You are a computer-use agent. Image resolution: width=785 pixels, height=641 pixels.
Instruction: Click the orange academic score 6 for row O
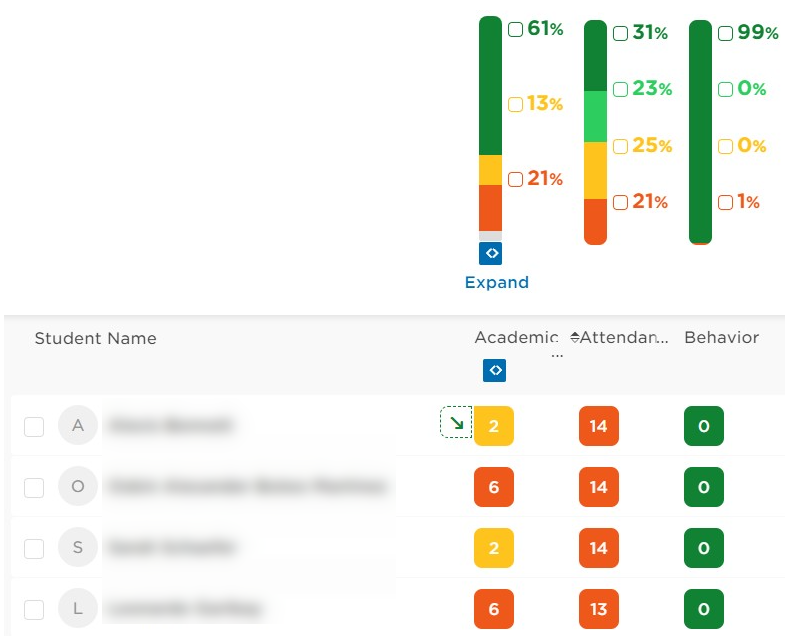tap(494, 487)
